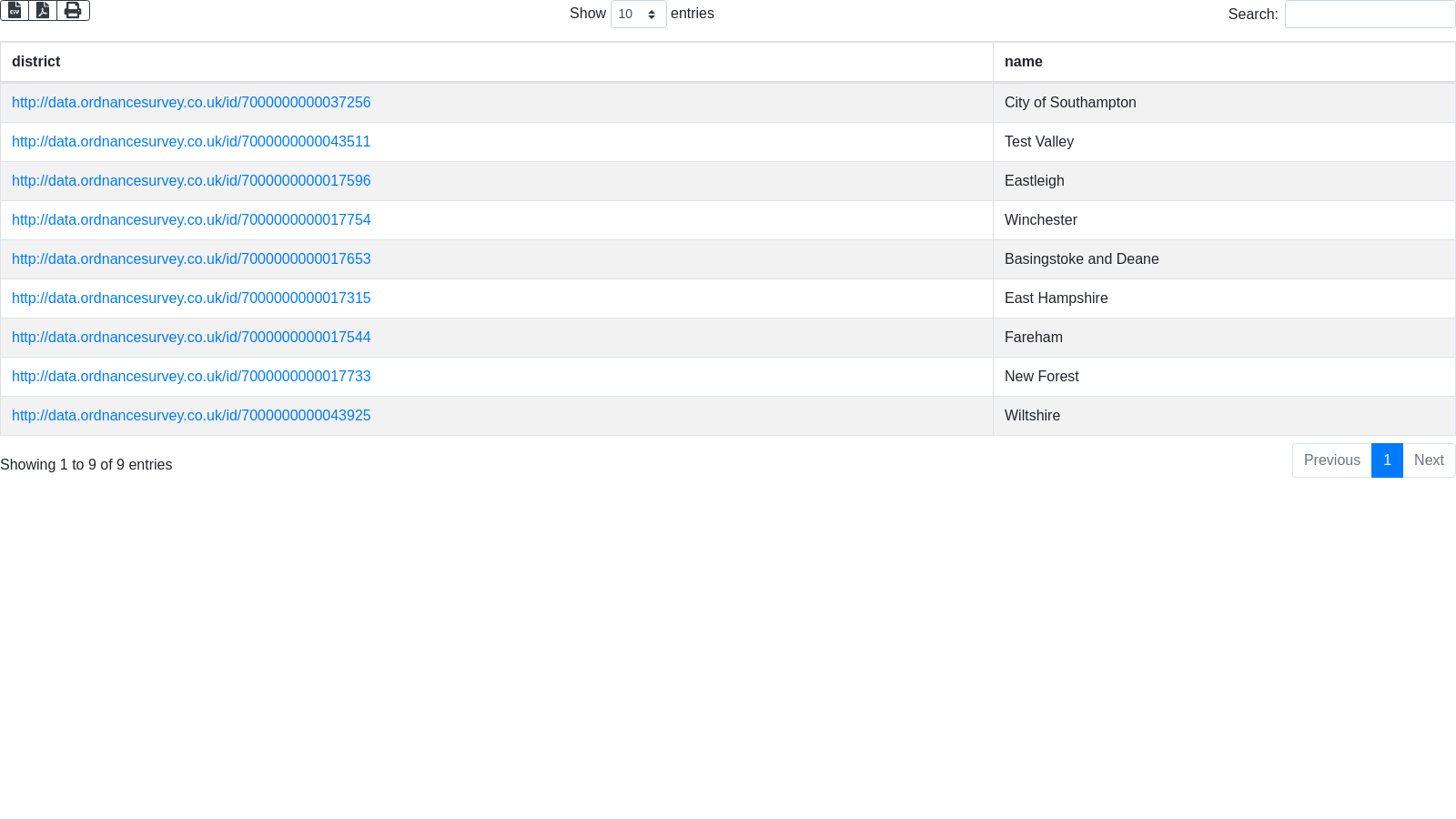The height and width of the screenshot is (819, 1456).
Task: Visit the Basingstoke and Deane district URL
Action: point(191,259)
